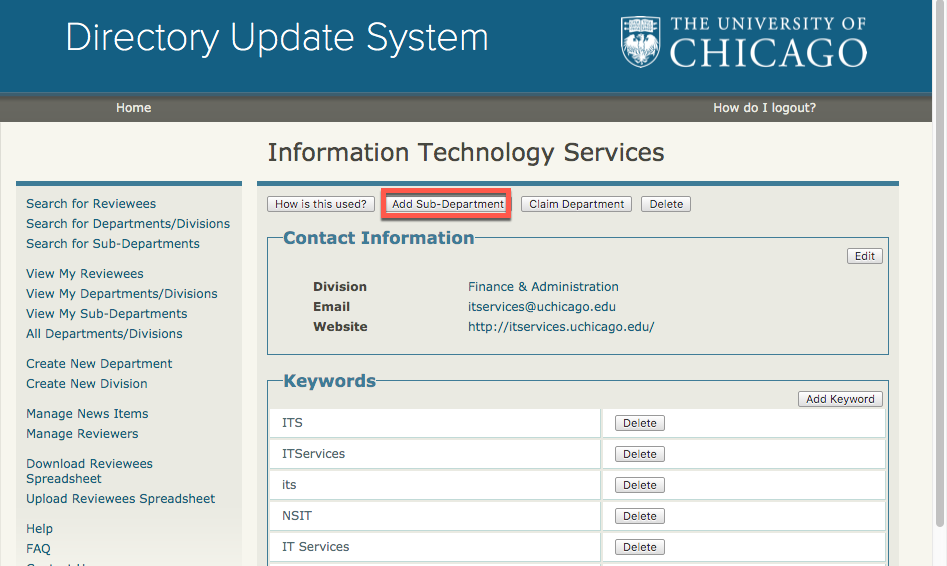
Task: Open Manage Reviewers link
Action: pyautogui.click(x=82, y=434)
